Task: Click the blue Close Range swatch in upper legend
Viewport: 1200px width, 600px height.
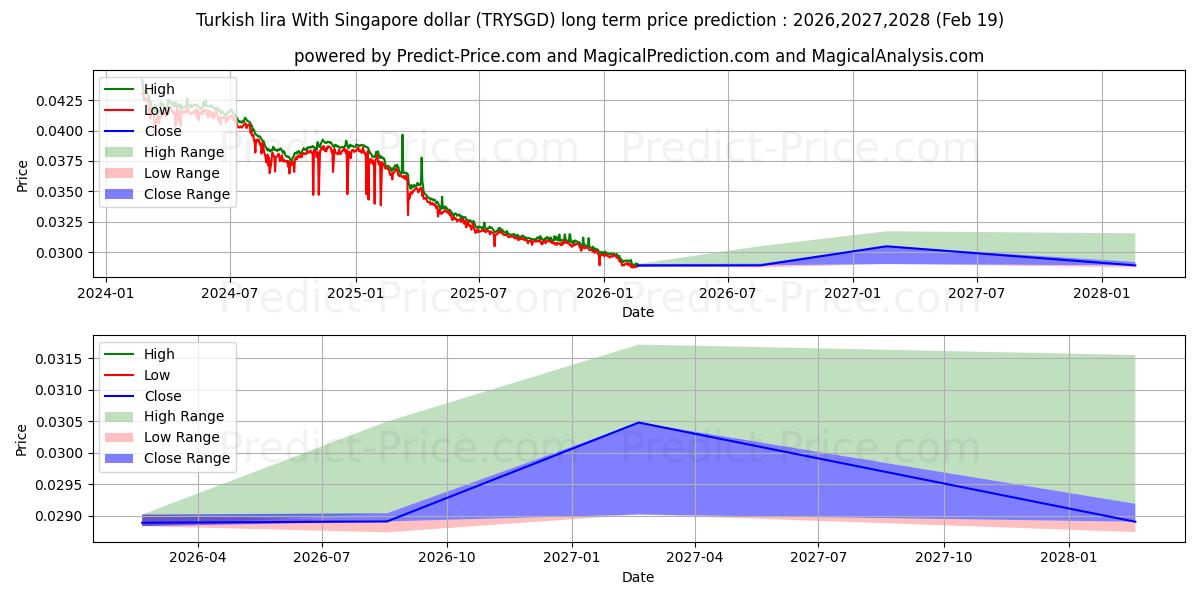Action: [120, 194]
